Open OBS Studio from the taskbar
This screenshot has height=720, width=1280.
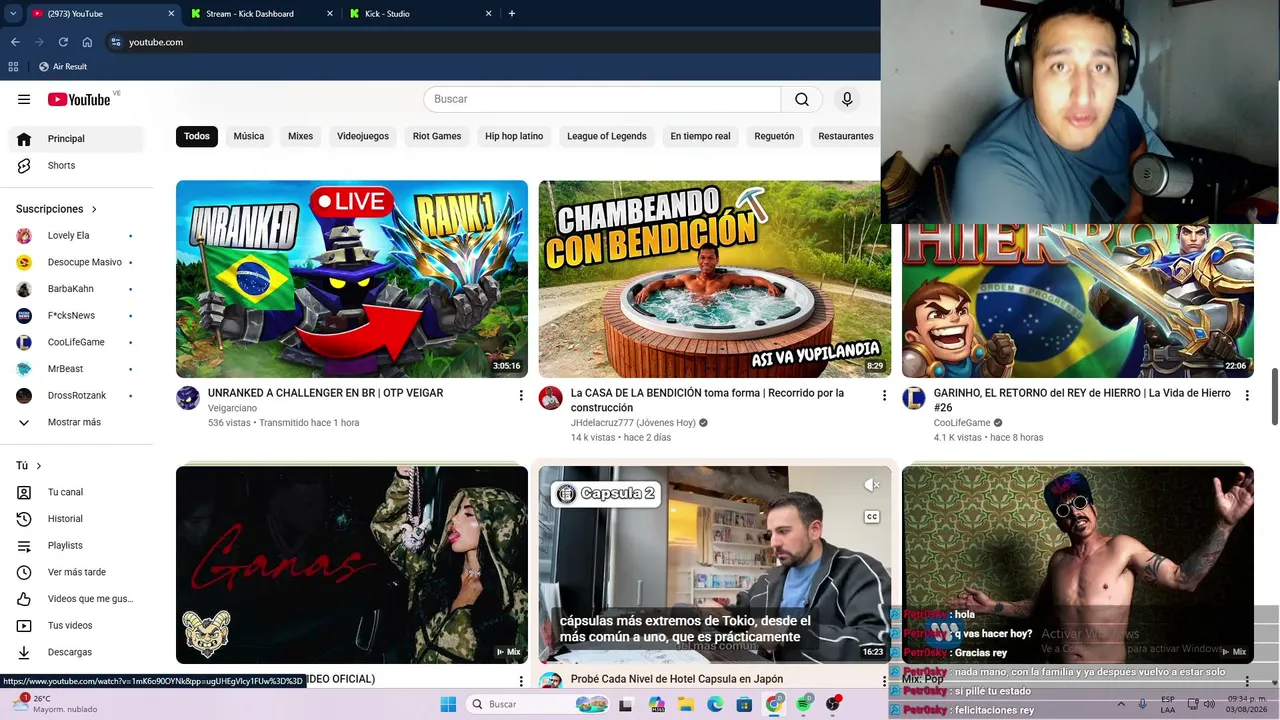click(x=833, y=704)
